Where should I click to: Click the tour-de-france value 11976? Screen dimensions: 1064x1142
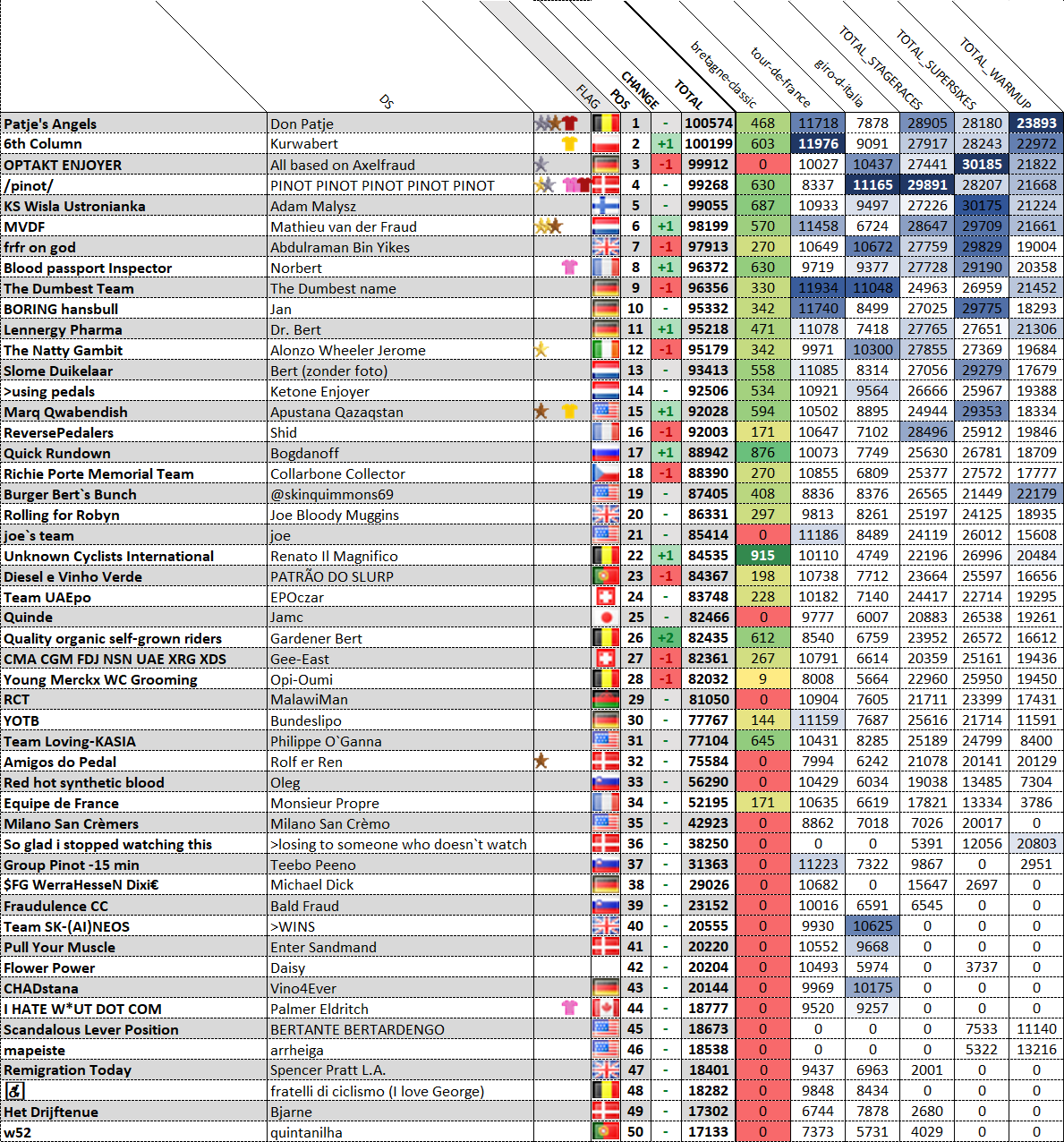click(818, 143)
